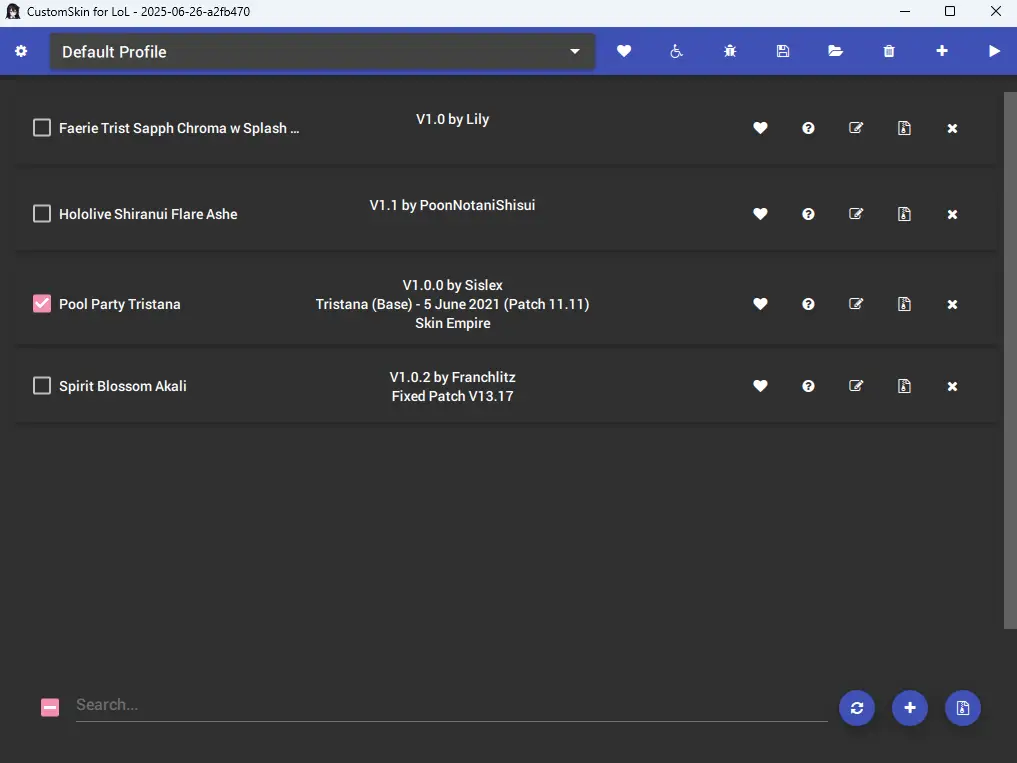The height and width of the screenshot is (763, 1017).
Task: Select the Pool Party Tristana mod name
Action: (120, 304)
